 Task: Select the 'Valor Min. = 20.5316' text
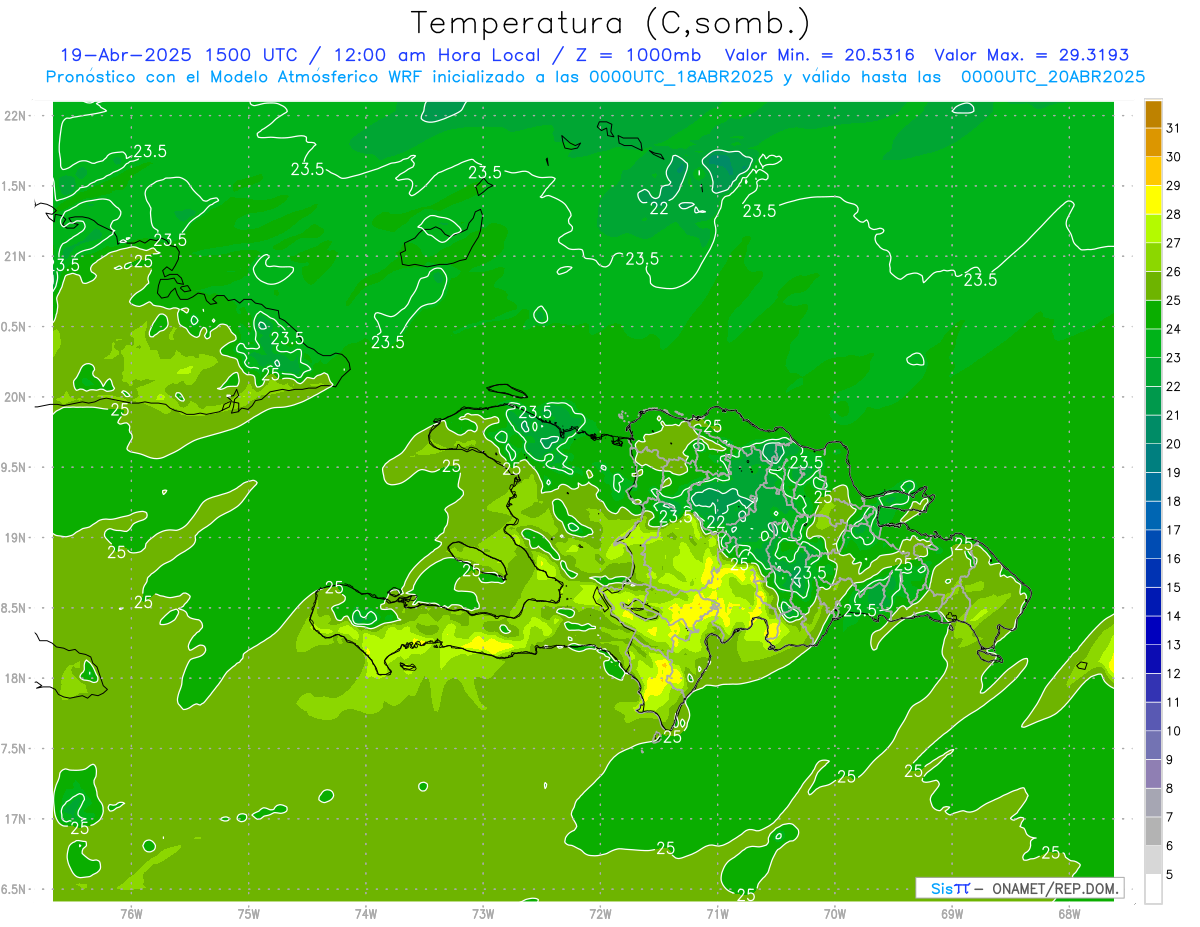(821, 55)
